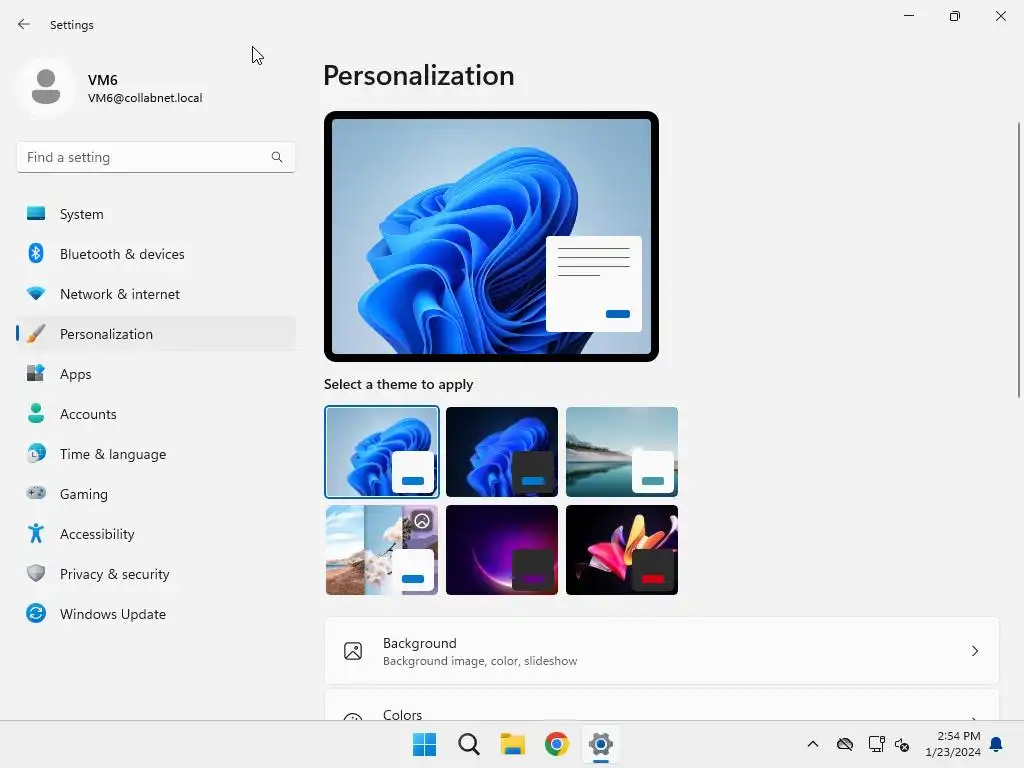Click the taskbar clock showing 2:54 PM
This screenshot has width=1024, height=768.
point(953,744)
